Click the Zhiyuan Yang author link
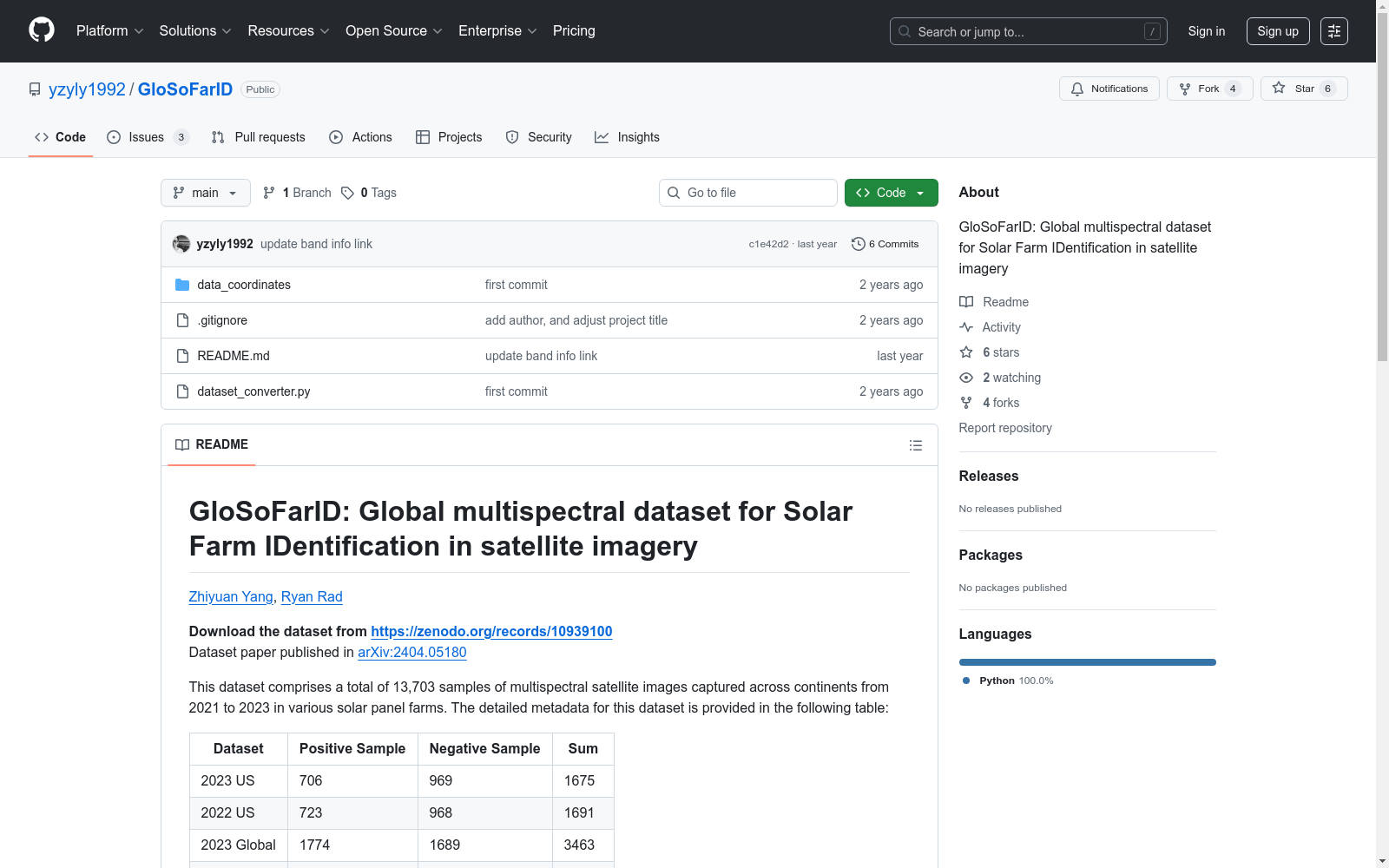 231,596
